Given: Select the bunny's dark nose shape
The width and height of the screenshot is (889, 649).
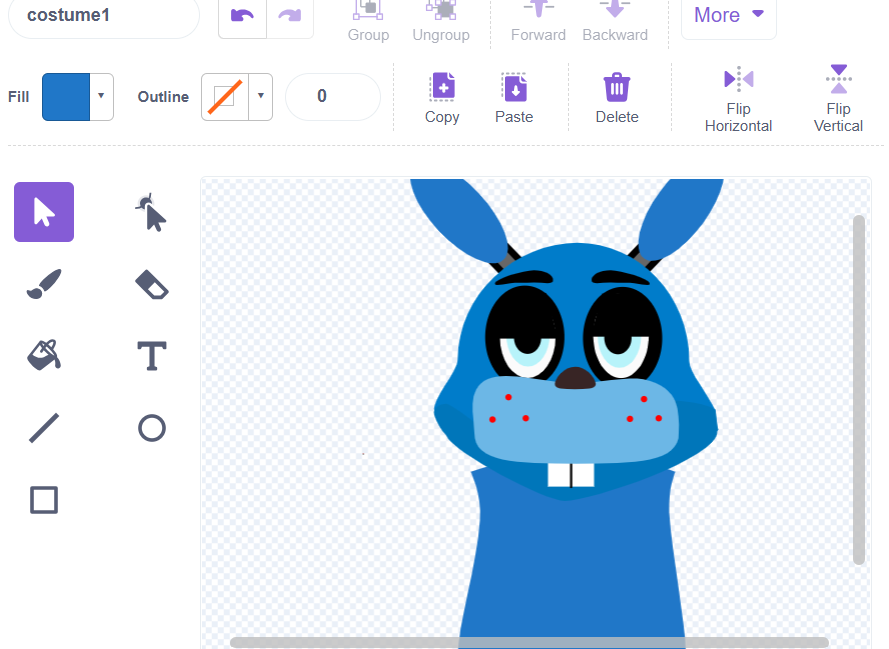Looking at the screenshot, I should (575, 379).
